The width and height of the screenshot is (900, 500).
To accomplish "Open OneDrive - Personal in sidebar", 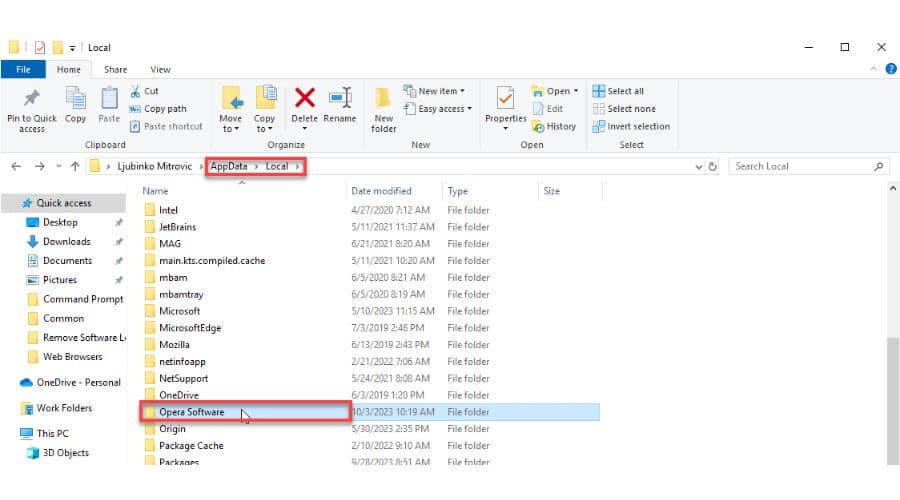I will [78, 382].
